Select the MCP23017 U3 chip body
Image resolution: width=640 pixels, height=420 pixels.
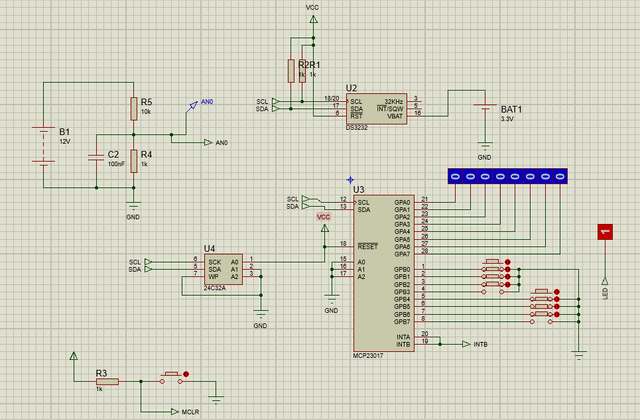point(384,273)
